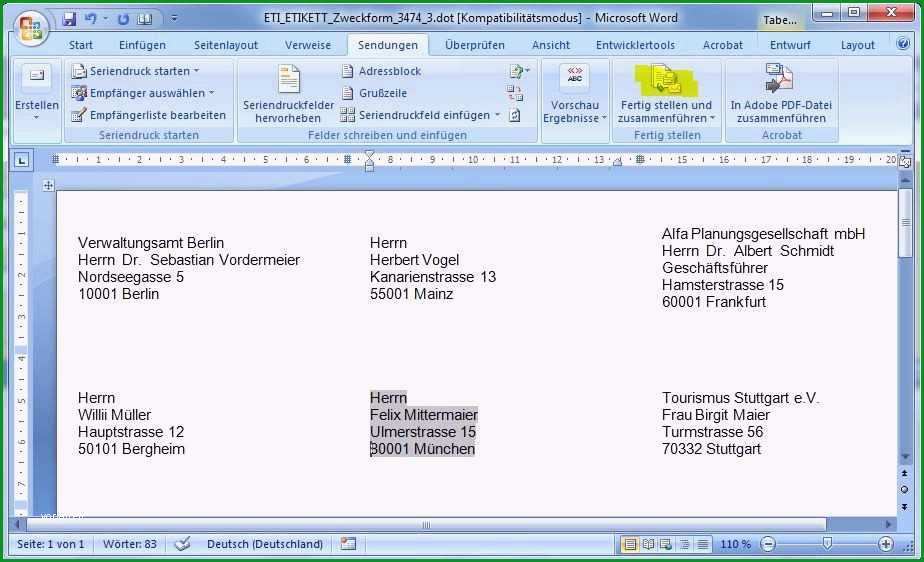The height and width of the screenshot is (562, 924).
Task: Click text "Alfa Planungsgesellschaft mbH"
Action: click(763, 234)
